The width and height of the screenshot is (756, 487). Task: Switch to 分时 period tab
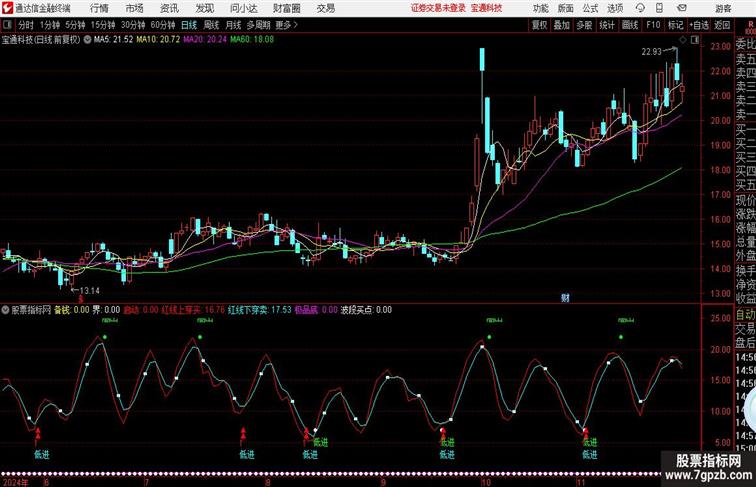(x=26, y=25)
